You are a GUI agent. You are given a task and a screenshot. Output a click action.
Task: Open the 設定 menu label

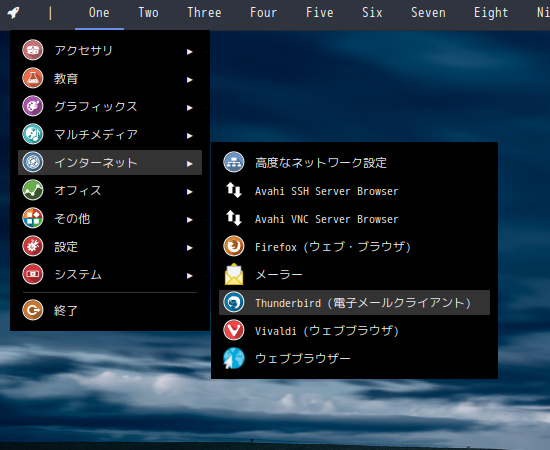click(66, 247)
